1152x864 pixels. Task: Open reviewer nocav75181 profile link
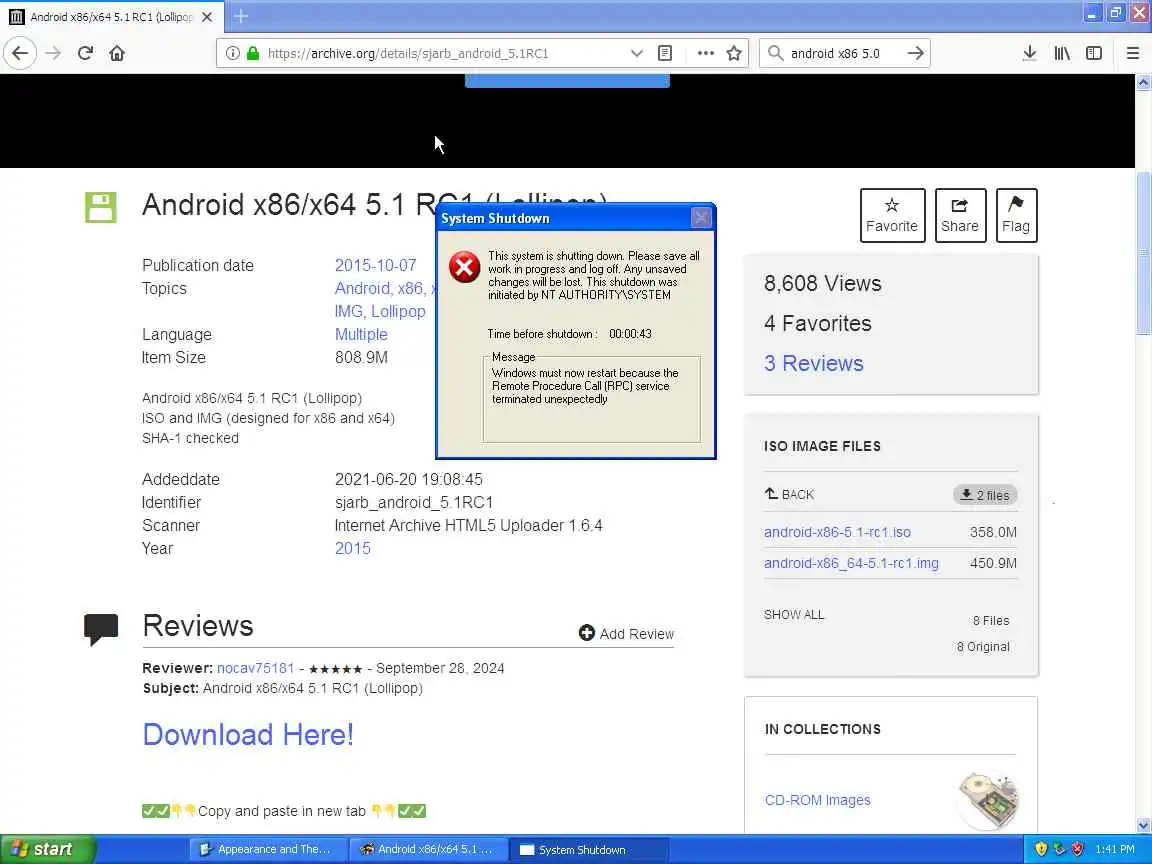(x=255, y=668)
